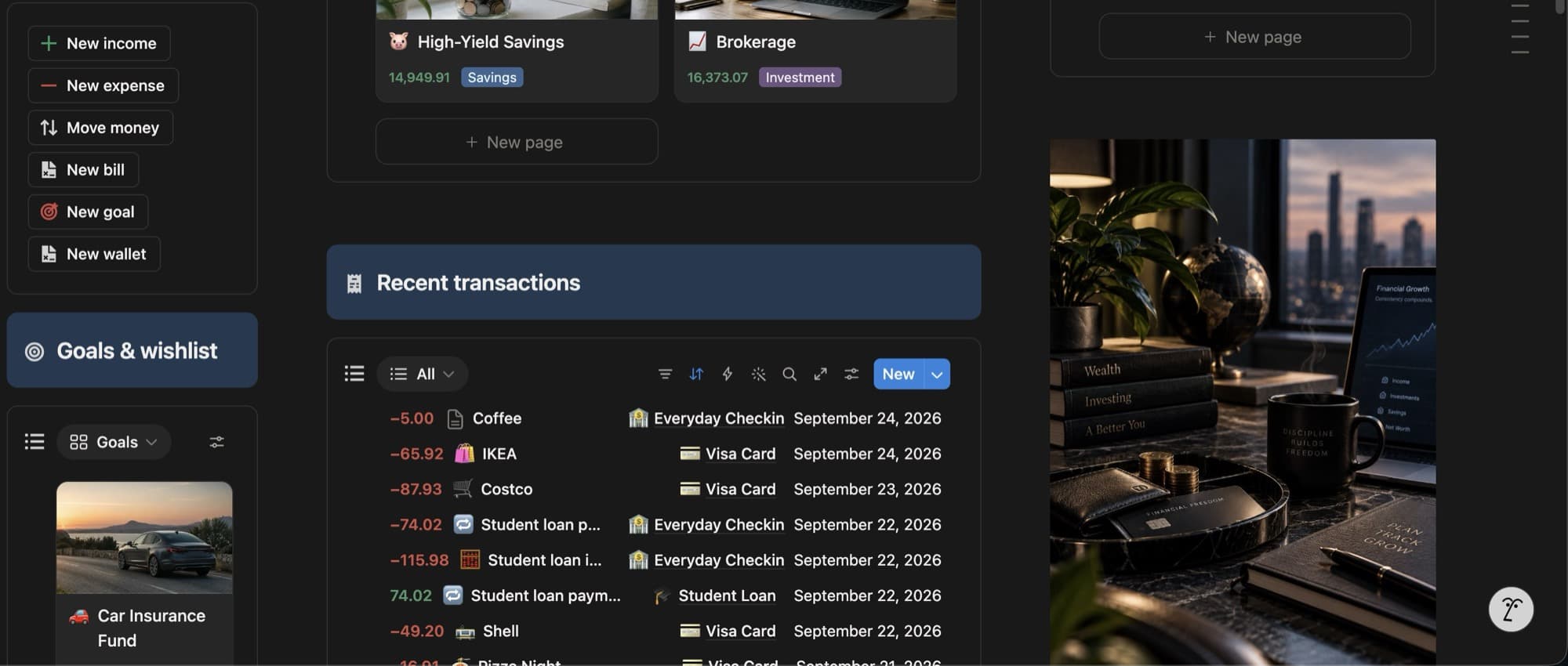Screen dimensions: 1568x666
Task: Click the list icon left of All view
Action: tap(354, 374)
